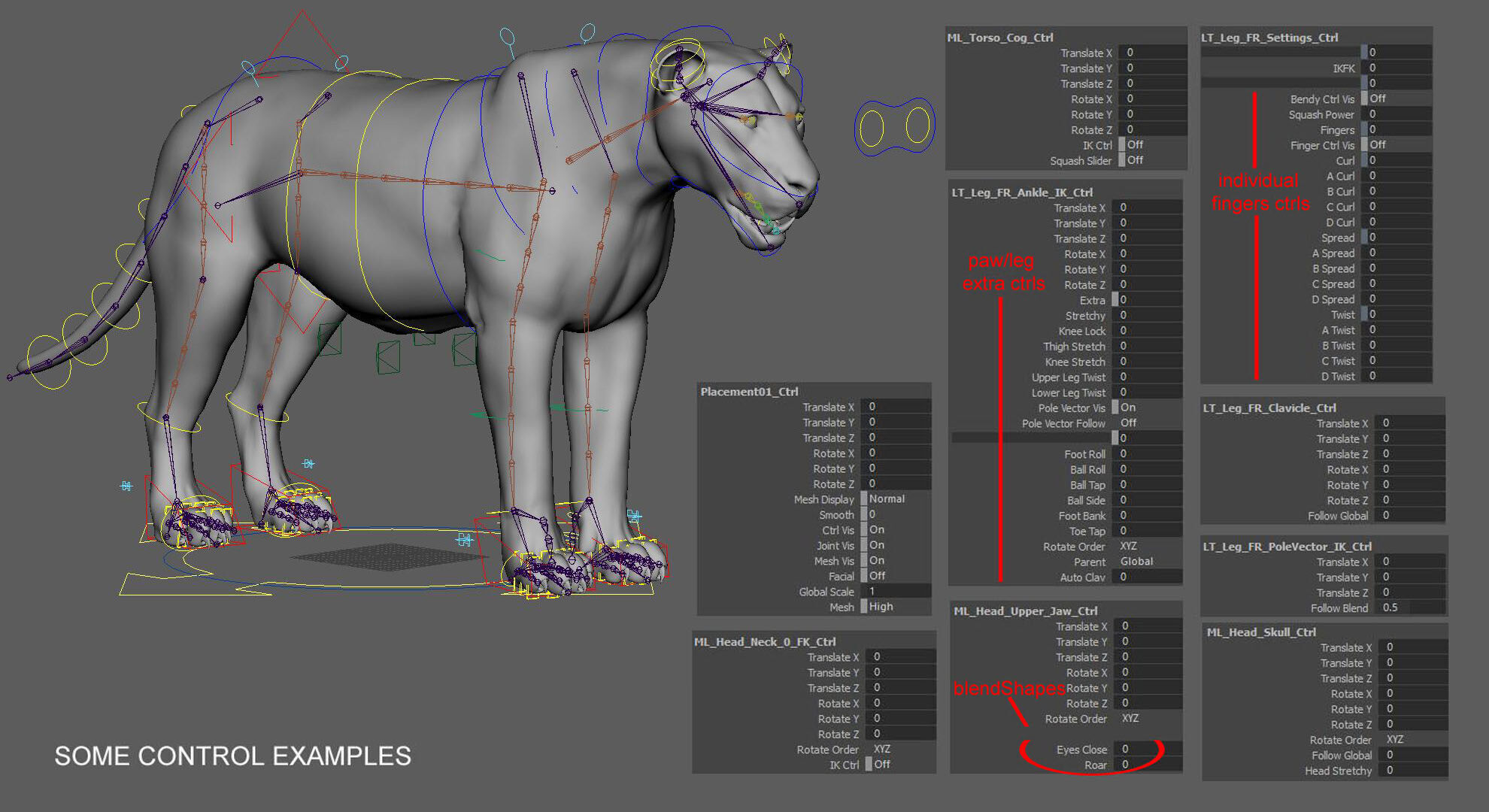The height and width of the screenshot is (812, 1489).
Task: Click the Placement01_Ctrl panel title
Action: (749, 392)
